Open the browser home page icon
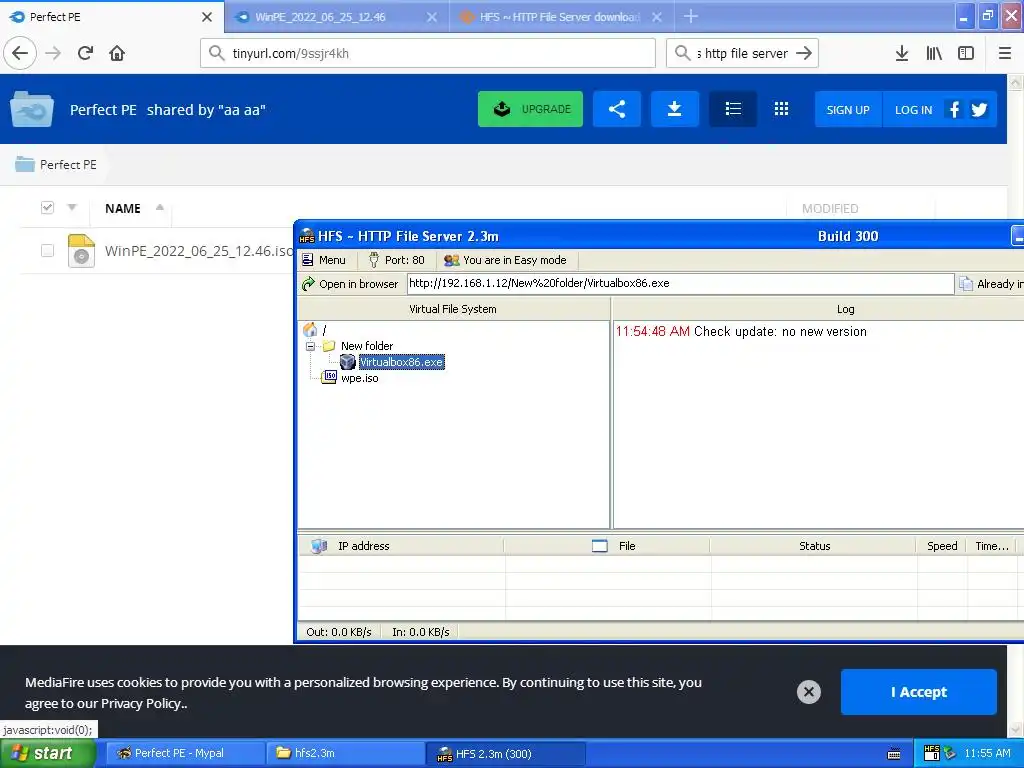 117,53
